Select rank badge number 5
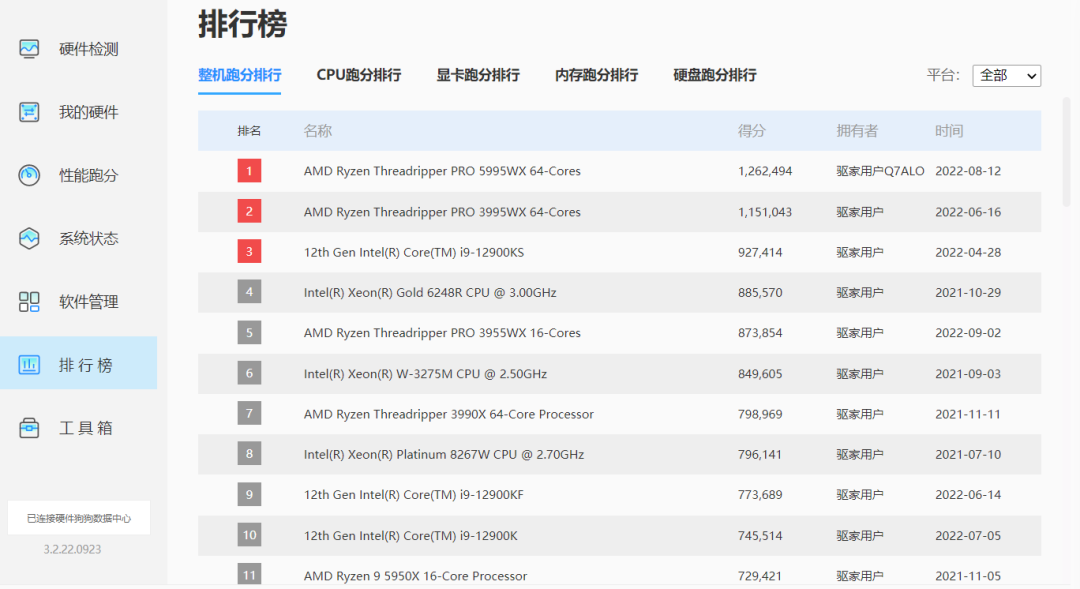Image resolution: width=1080 pixels, height=589 pixels. [x=249, y=333]
